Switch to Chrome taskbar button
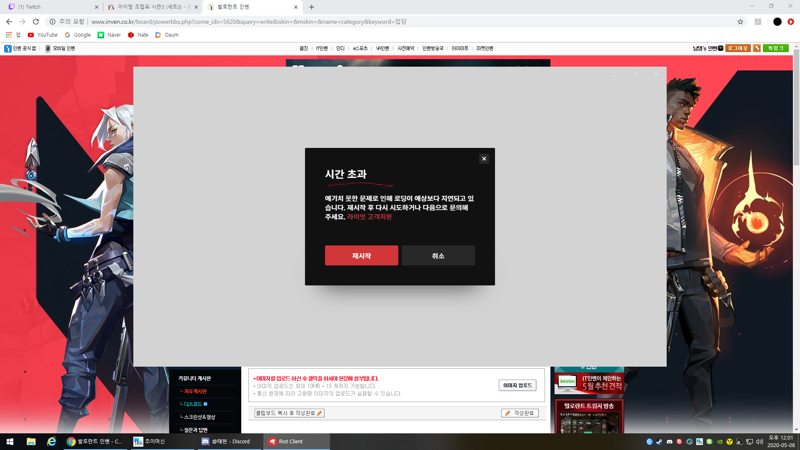The image size is (800, 450). [95, 441]
